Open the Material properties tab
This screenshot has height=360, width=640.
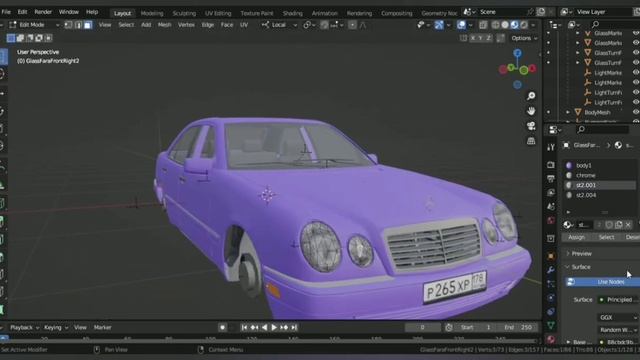pos(551,339)
